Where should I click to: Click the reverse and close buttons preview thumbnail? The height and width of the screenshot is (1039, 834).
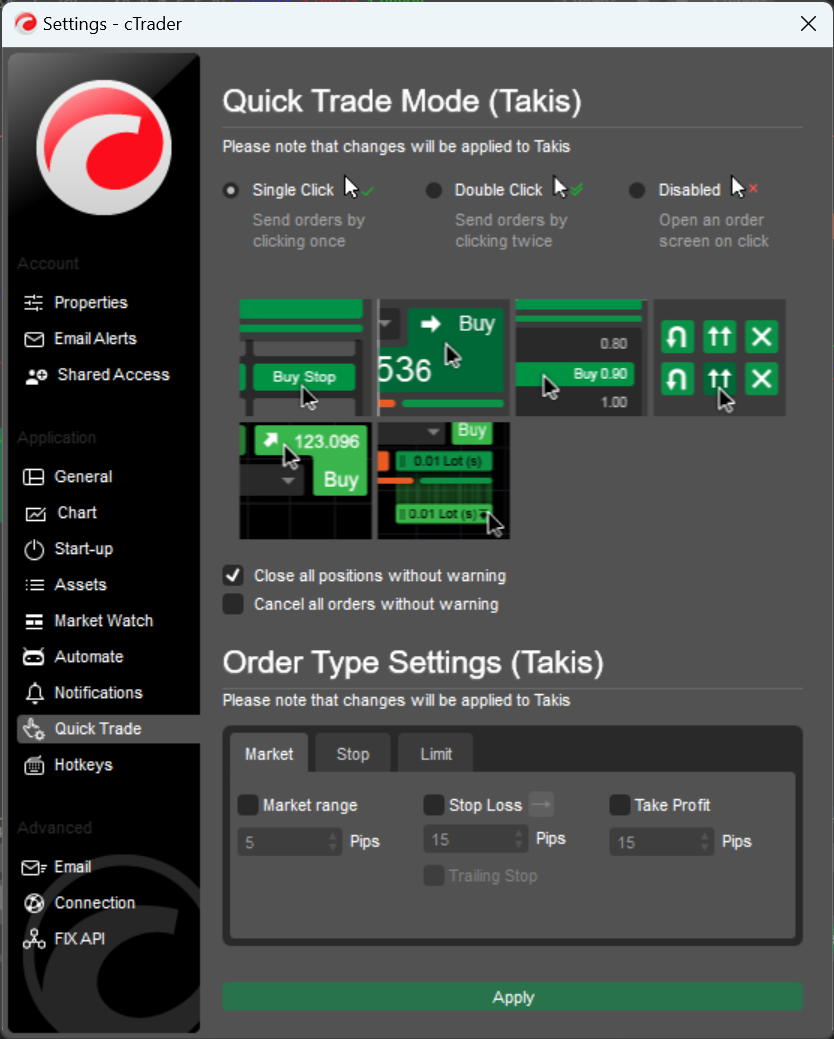[x=720, y=358]
